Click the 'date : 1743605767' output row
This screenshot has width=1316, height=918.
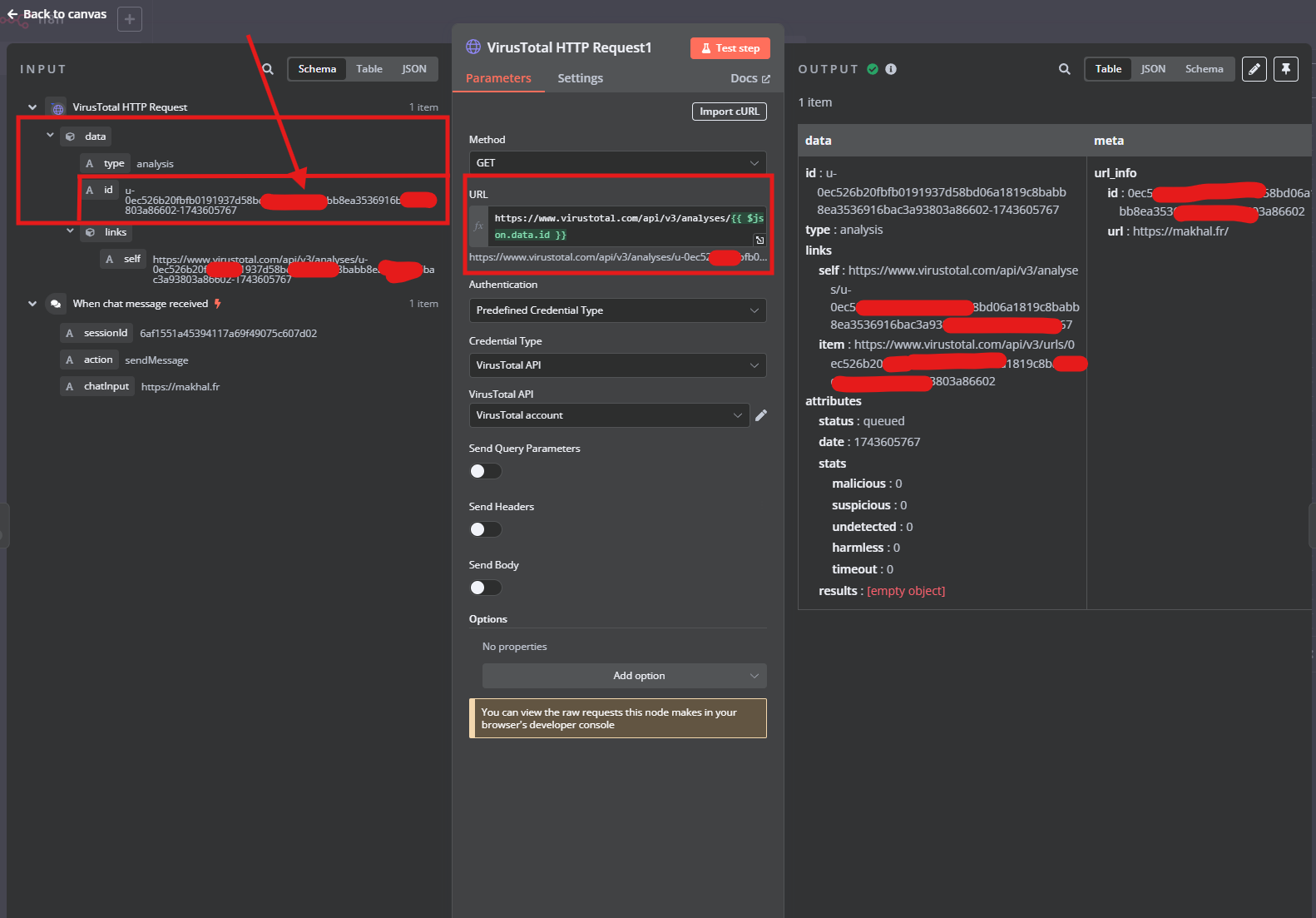point(869,442)
